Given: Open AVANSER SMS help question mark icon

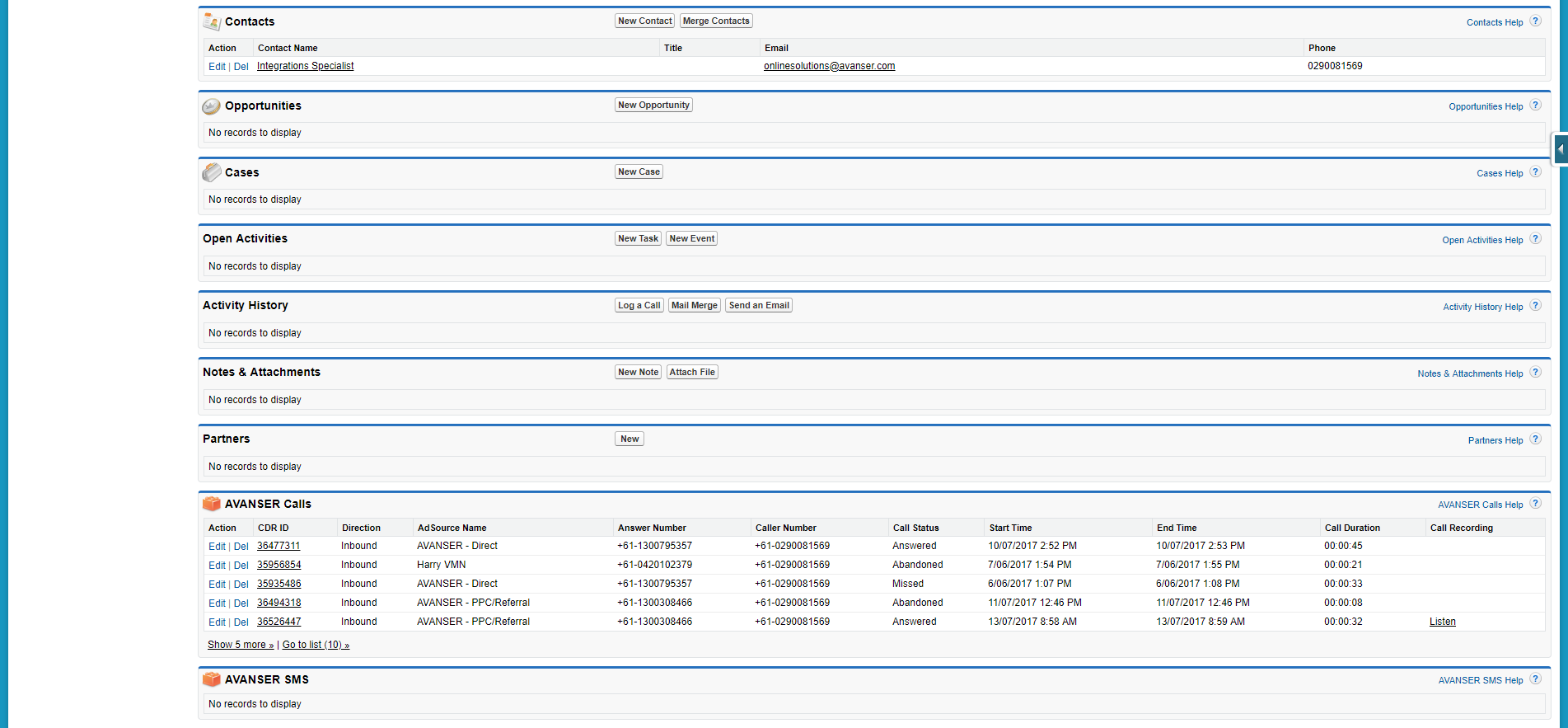Looking at the screenshot, I should [x=1535, y=679].
